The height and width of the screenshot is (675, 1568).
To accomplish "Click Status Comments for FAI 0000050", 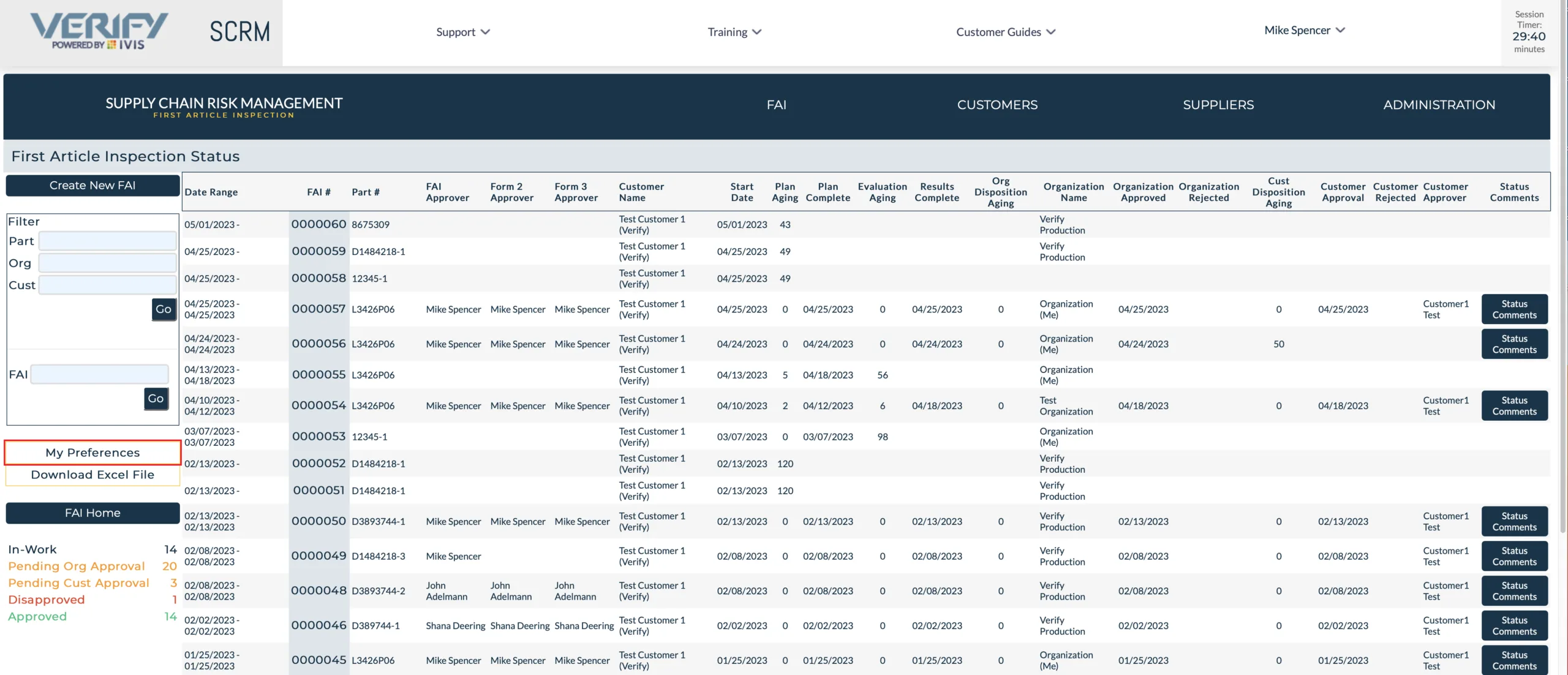I will [1514, 521].
